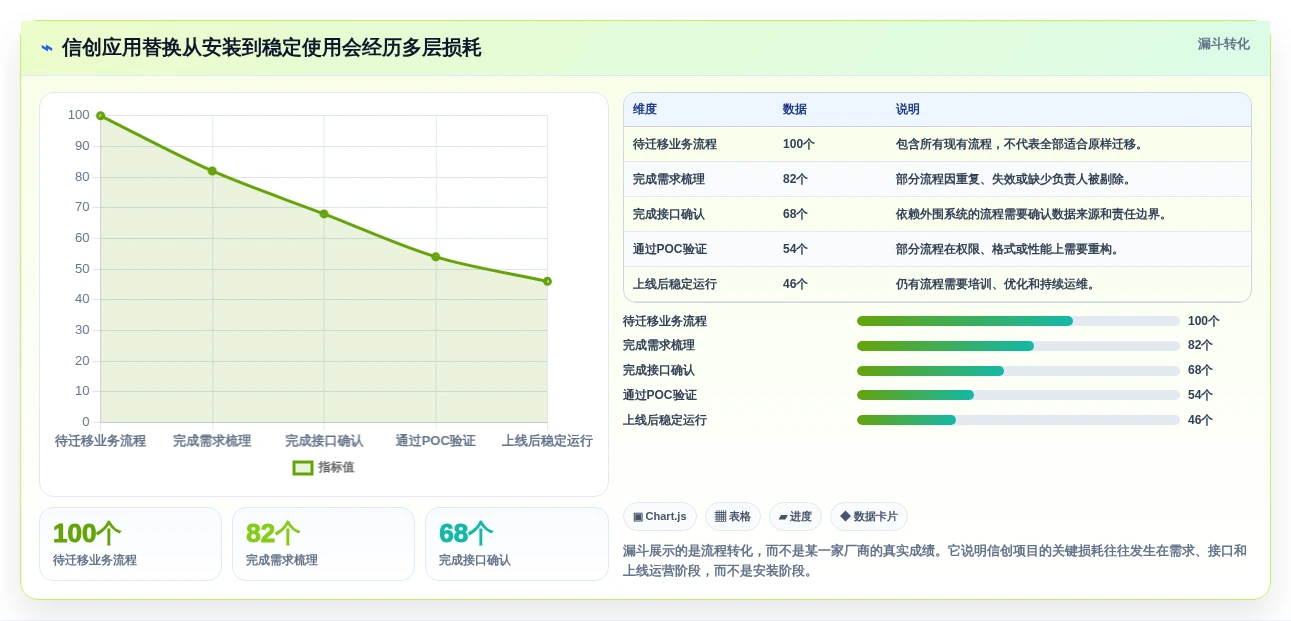Image resolution: width=1291 pixels, height=621 pixels.
Task: Click the 维度 column header
Action: [x=645, y=110]
